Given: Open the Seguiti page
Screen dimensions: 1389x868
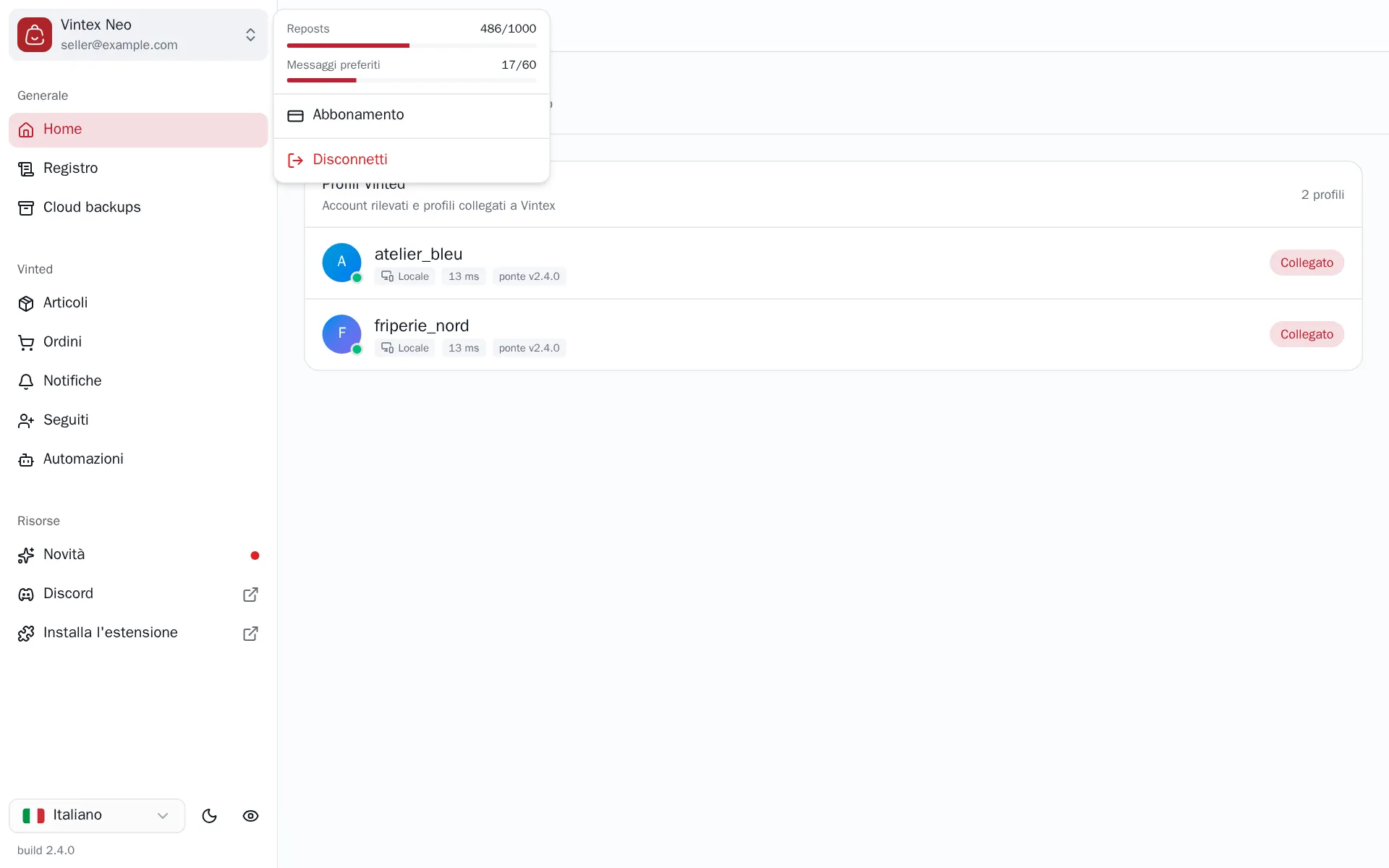Looking at the screenshot, I should click(138, 420).
